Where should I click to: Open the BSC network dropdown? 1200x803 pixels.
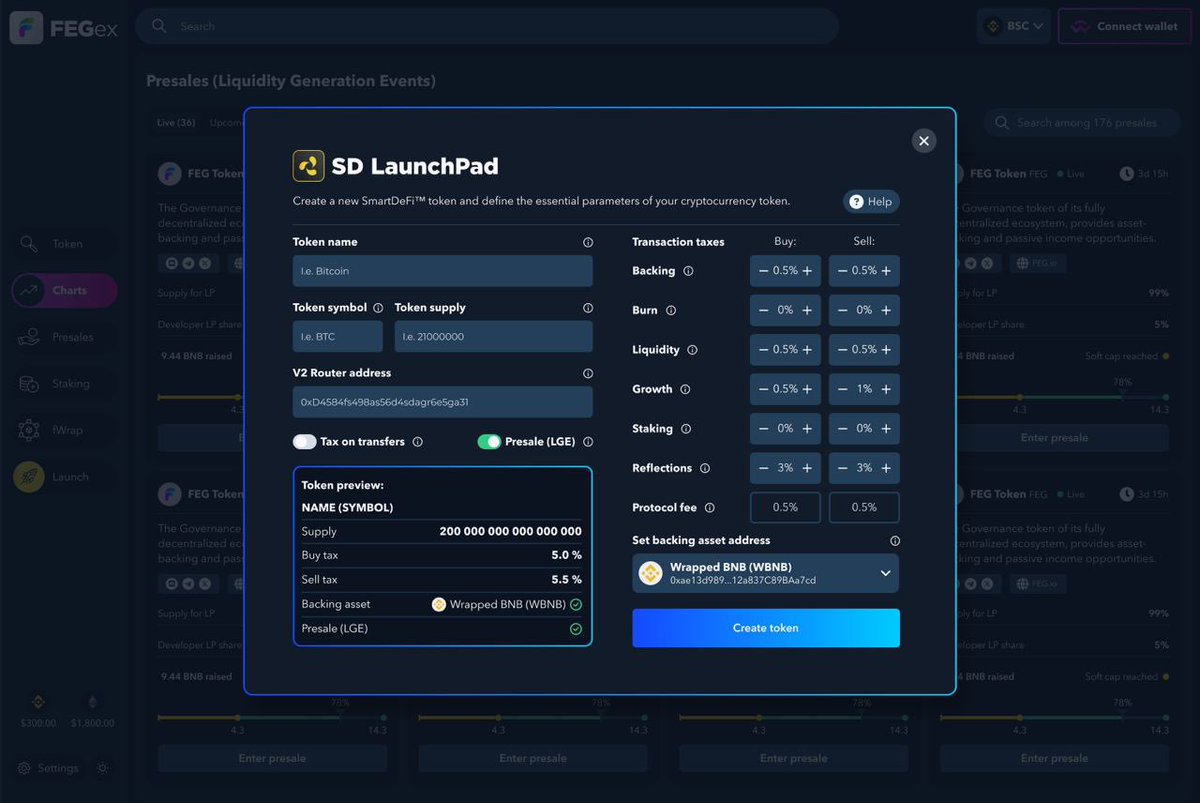pos(1014,26)
